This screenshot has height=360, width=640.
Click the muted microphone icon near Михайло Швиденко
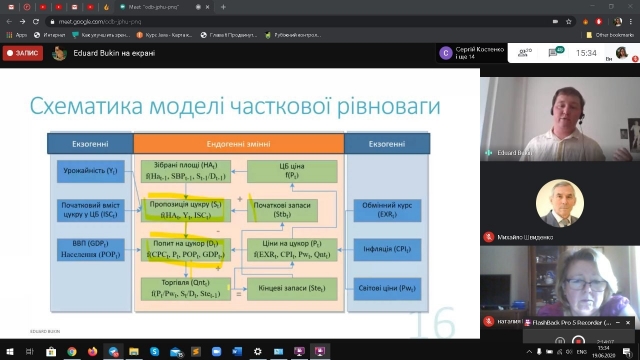(x=489, y=237)
